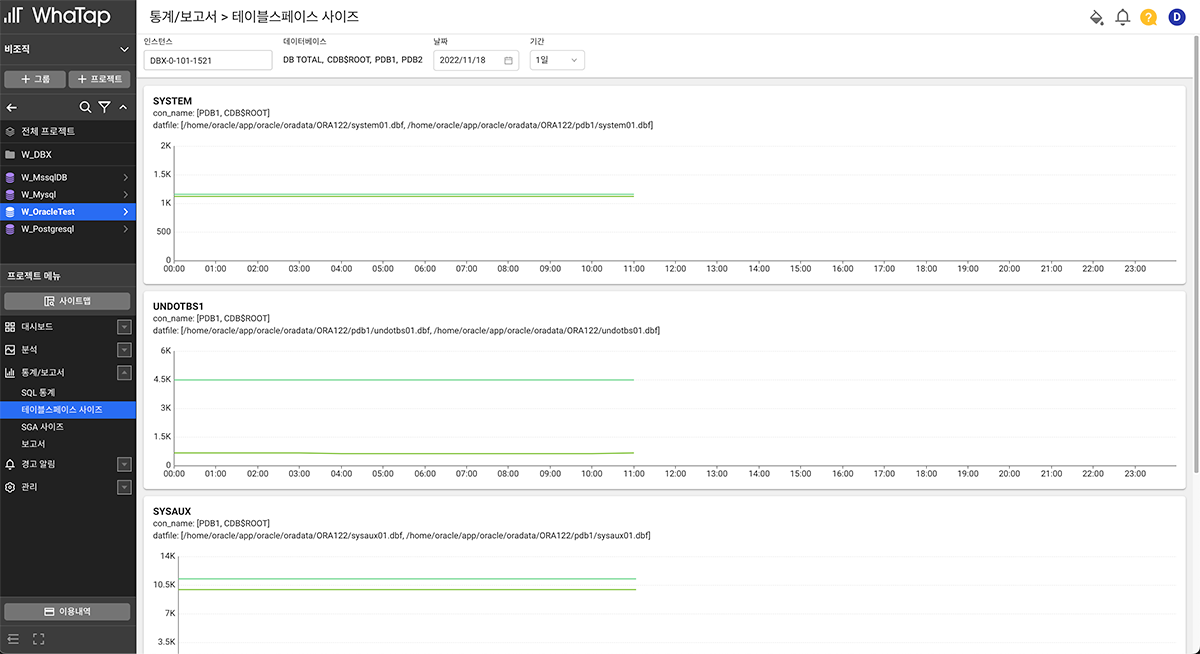Screen dimensions: 1200x654
Task: Collapse project list with up chevron
Action: (x=123, y=107)
